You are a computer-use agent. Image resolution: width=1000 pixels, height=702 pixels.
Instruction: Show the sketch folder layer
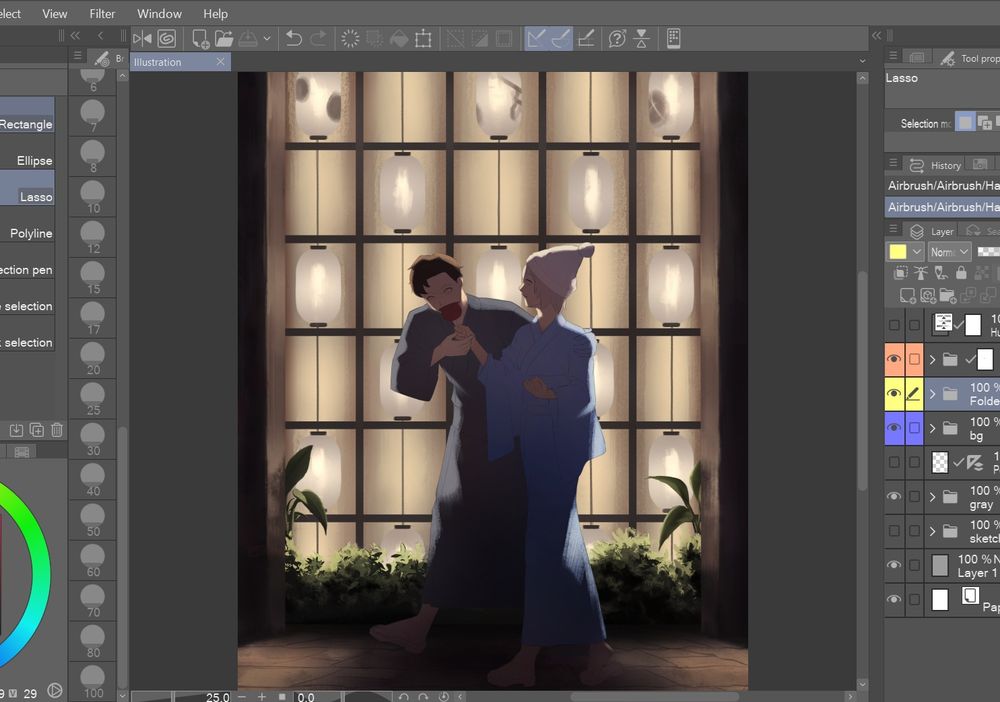point(894,530)
